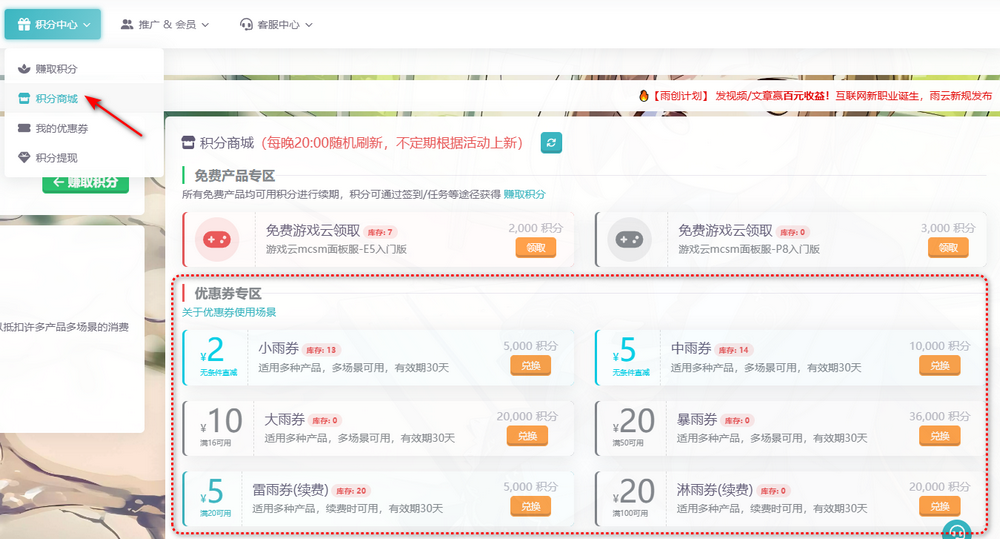Image resolution: width=1000 pixels, height=539 pixels.
Task: Click the gray gamepad icon for P8入门版
Action: pos(629,239)
